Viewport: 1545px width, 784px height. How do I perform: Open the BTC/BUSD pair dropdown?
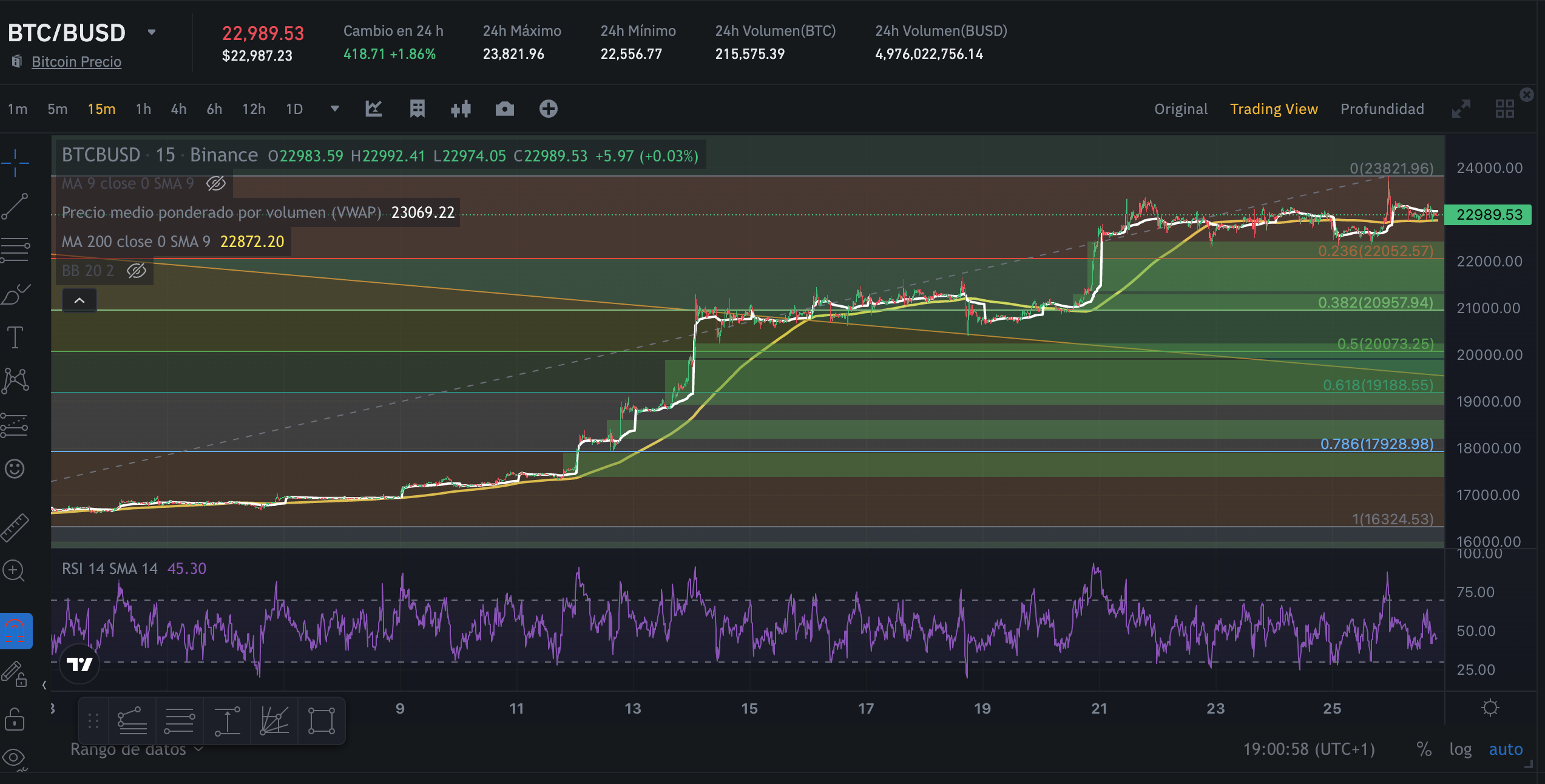tap(152, 32)
